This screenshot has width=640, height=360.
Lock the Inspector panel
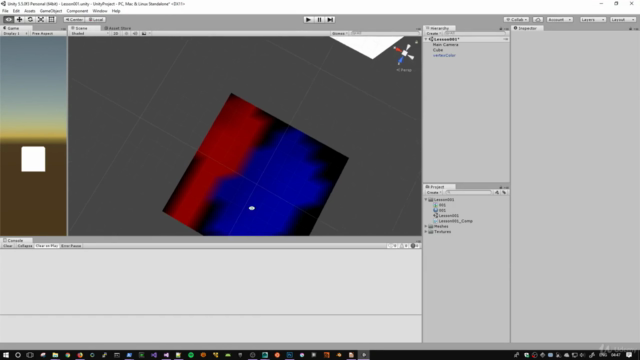(630, 29)
